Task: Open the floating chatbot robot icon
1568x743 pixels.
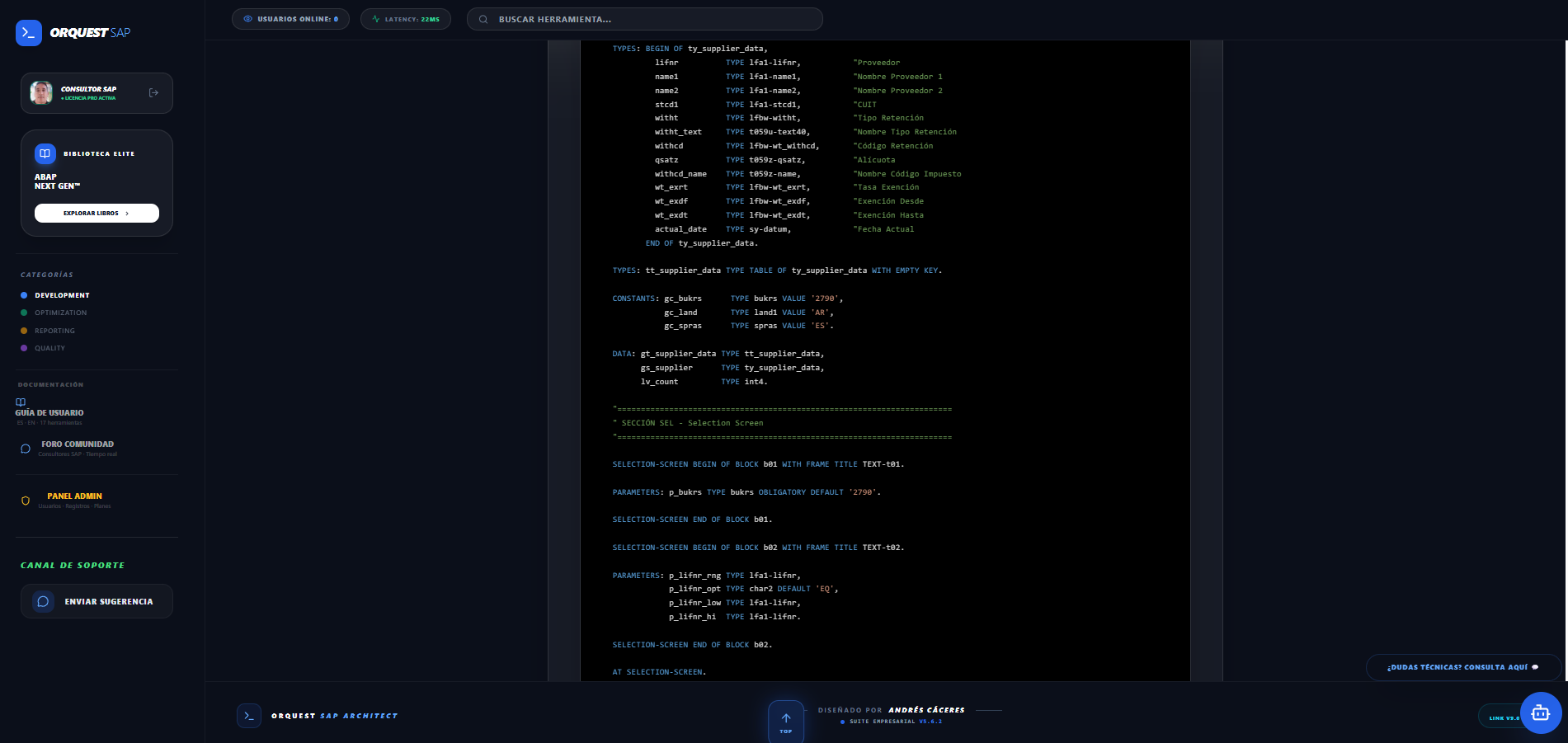Action: [1541, 712]
